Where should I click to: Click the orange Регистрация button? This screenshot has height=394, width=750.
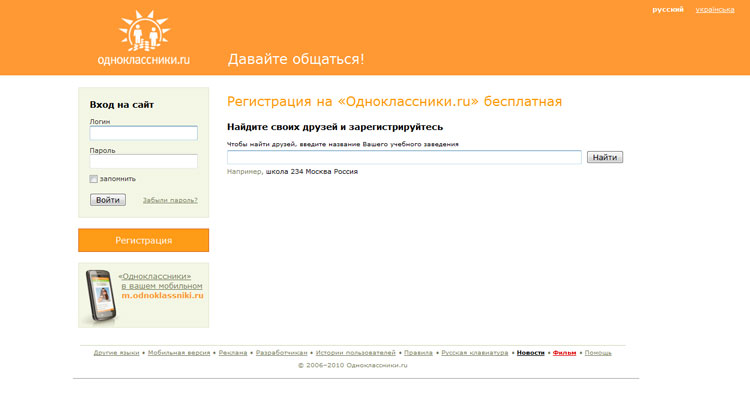click(143, 240)
